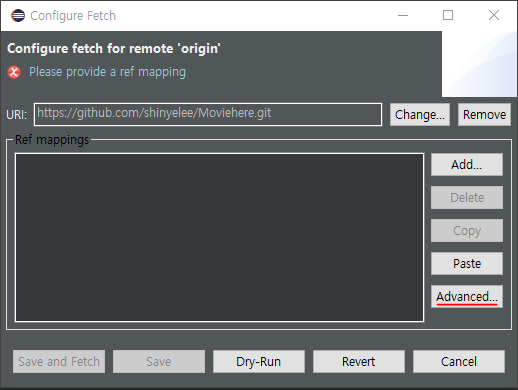
Task: Maximize the Configure Fetch window
Action: [x=448, y=15]
